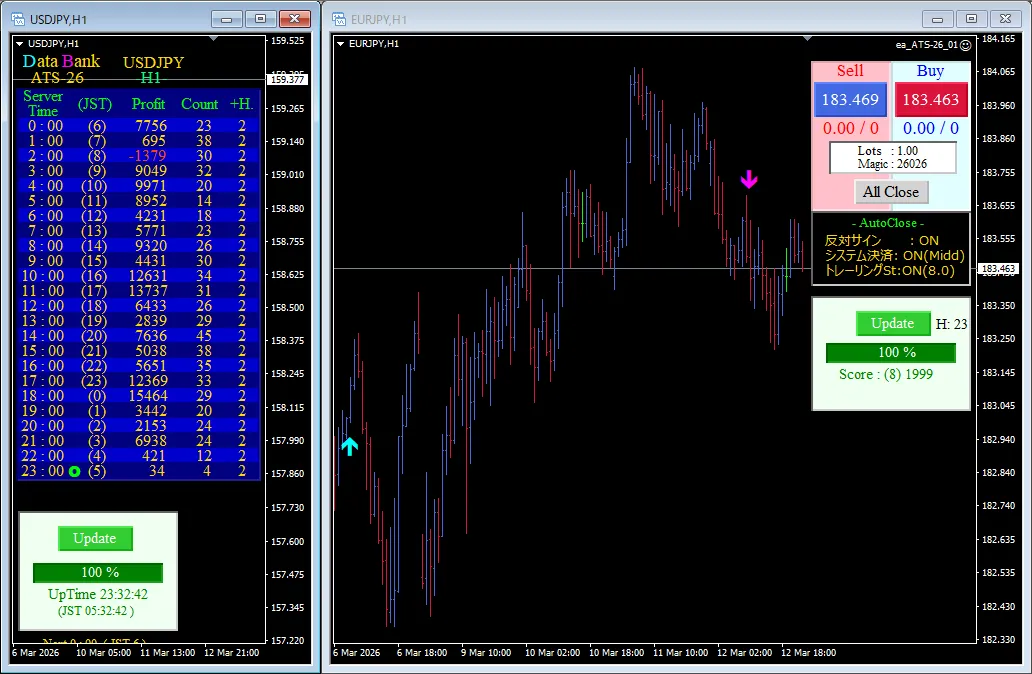1032x674 pixels.
Task: Click the ea_ATS-26_01 smiley face icon
Action: coord(966,45)
